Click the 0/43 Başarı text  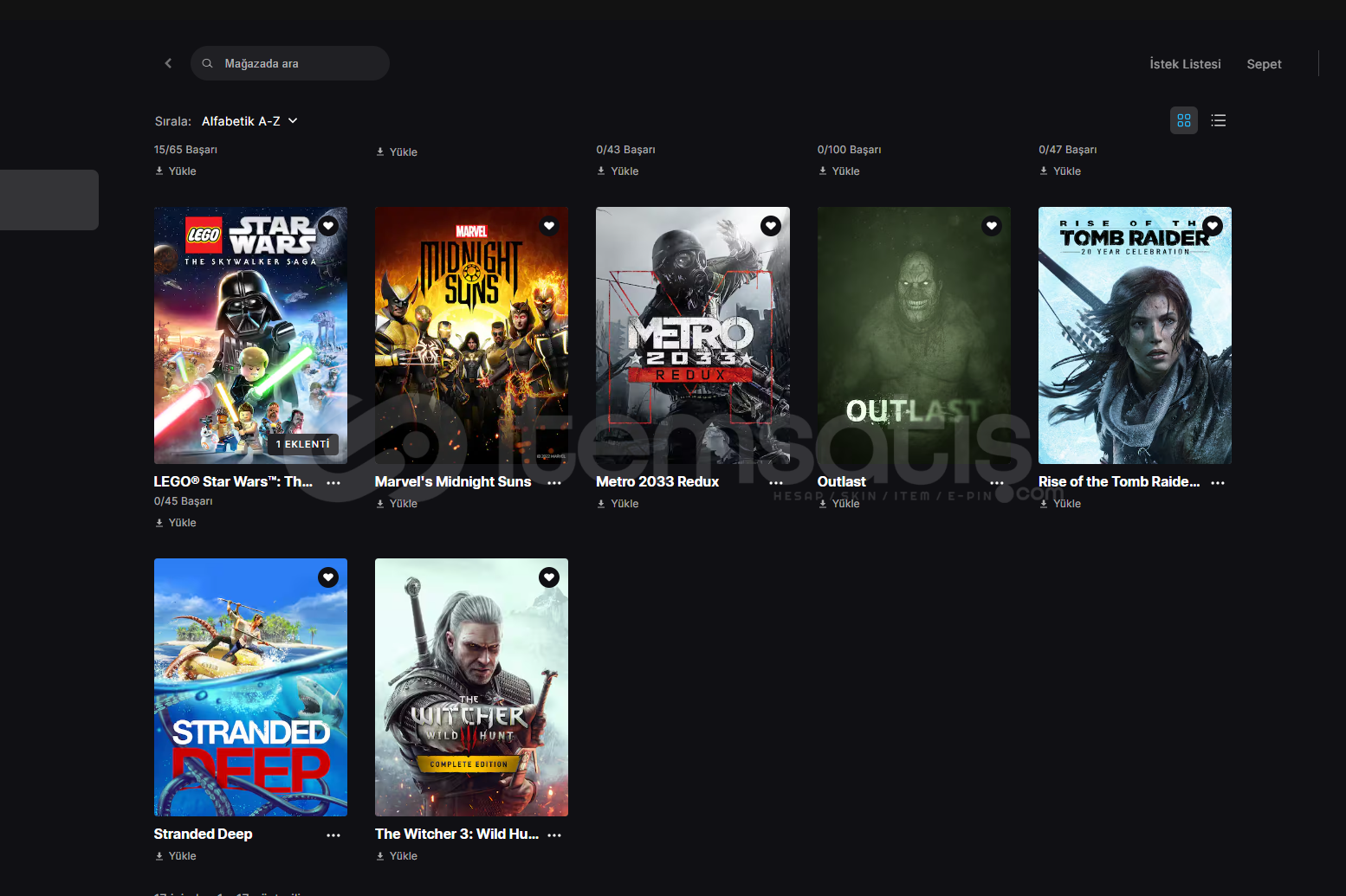tap(625, 150)
